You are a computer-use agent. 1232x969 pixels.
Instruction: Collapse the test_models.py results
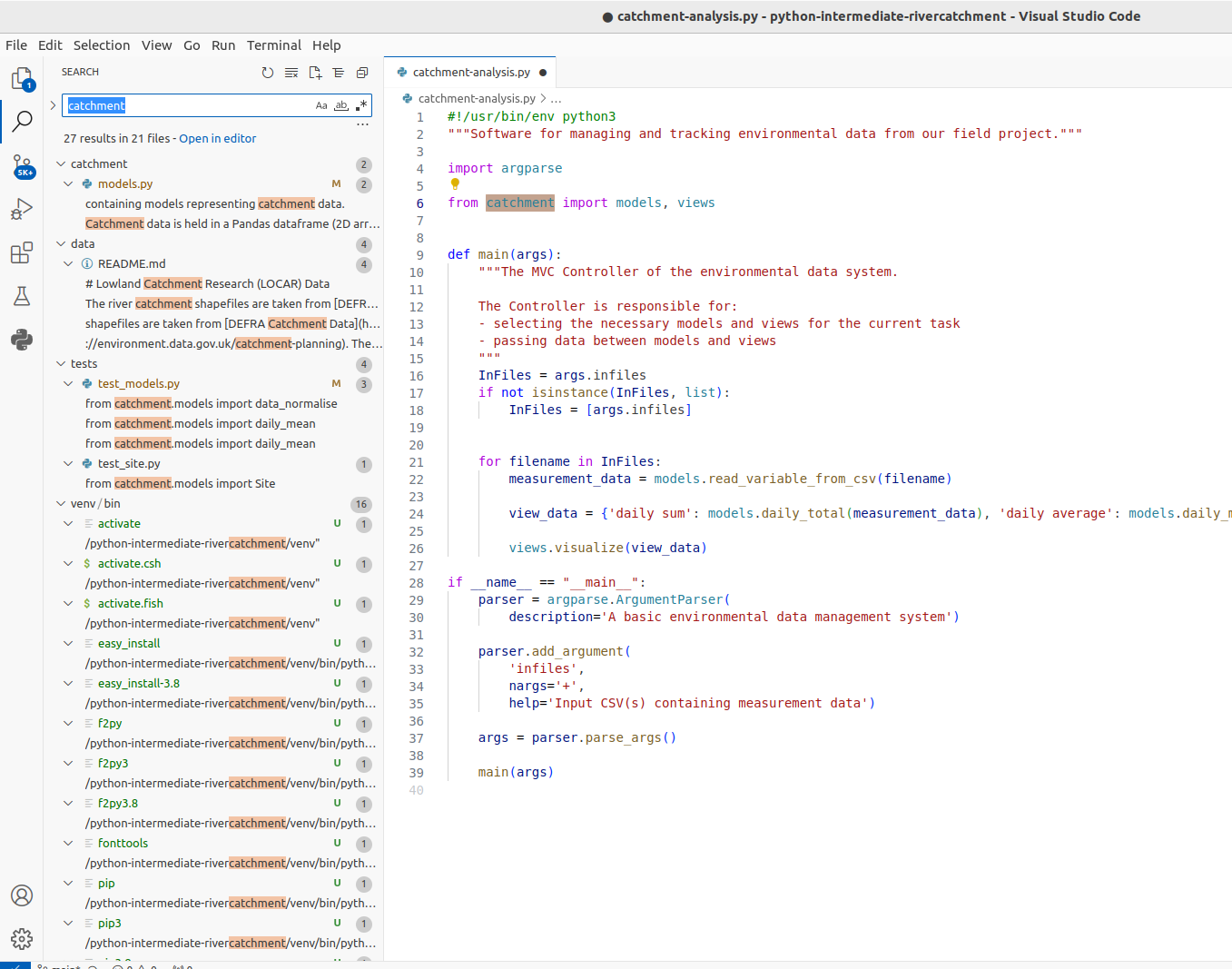pos(68,384)
